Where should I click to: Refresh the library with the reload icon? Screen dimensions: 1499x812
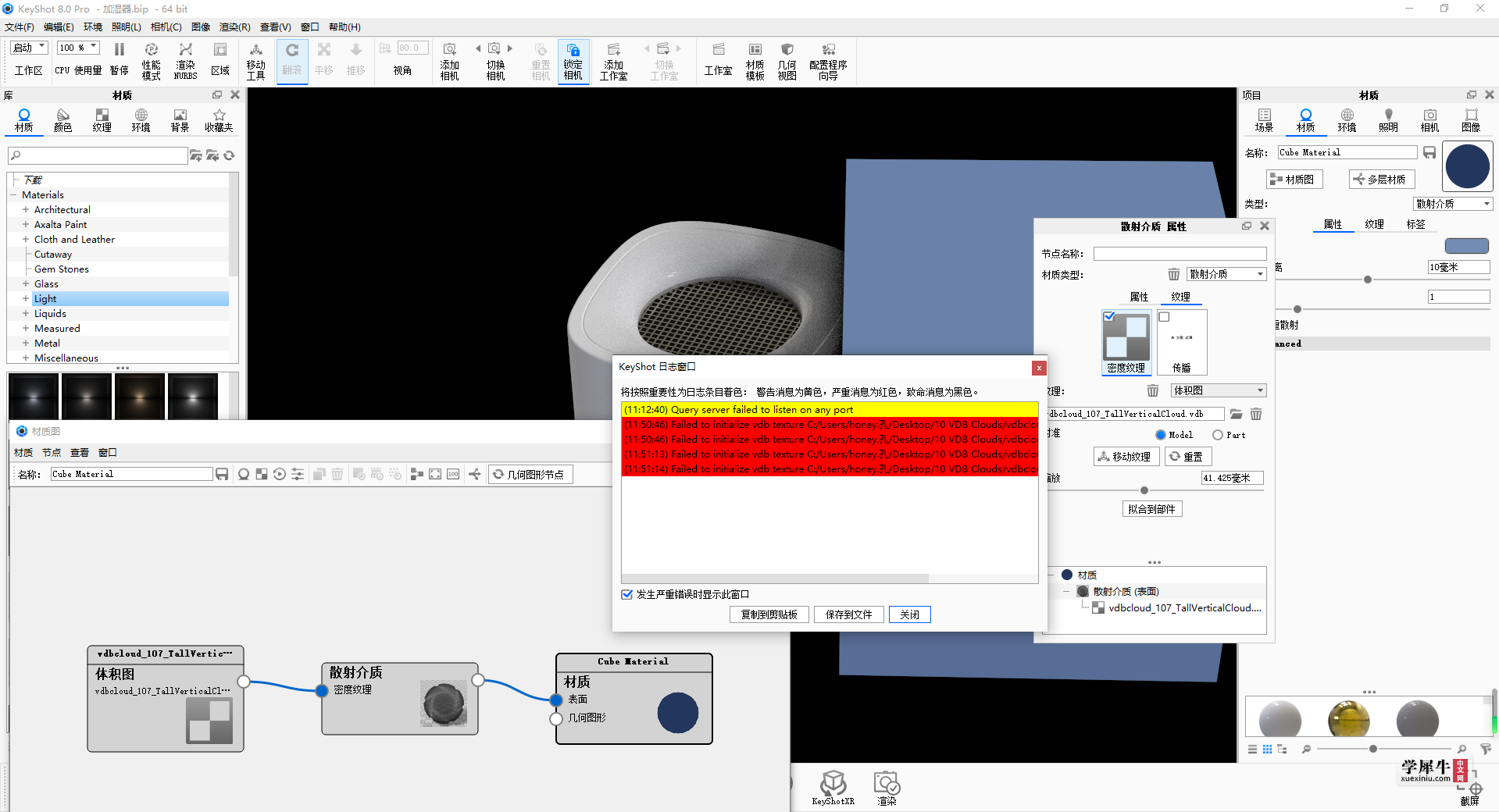[229, 155]
